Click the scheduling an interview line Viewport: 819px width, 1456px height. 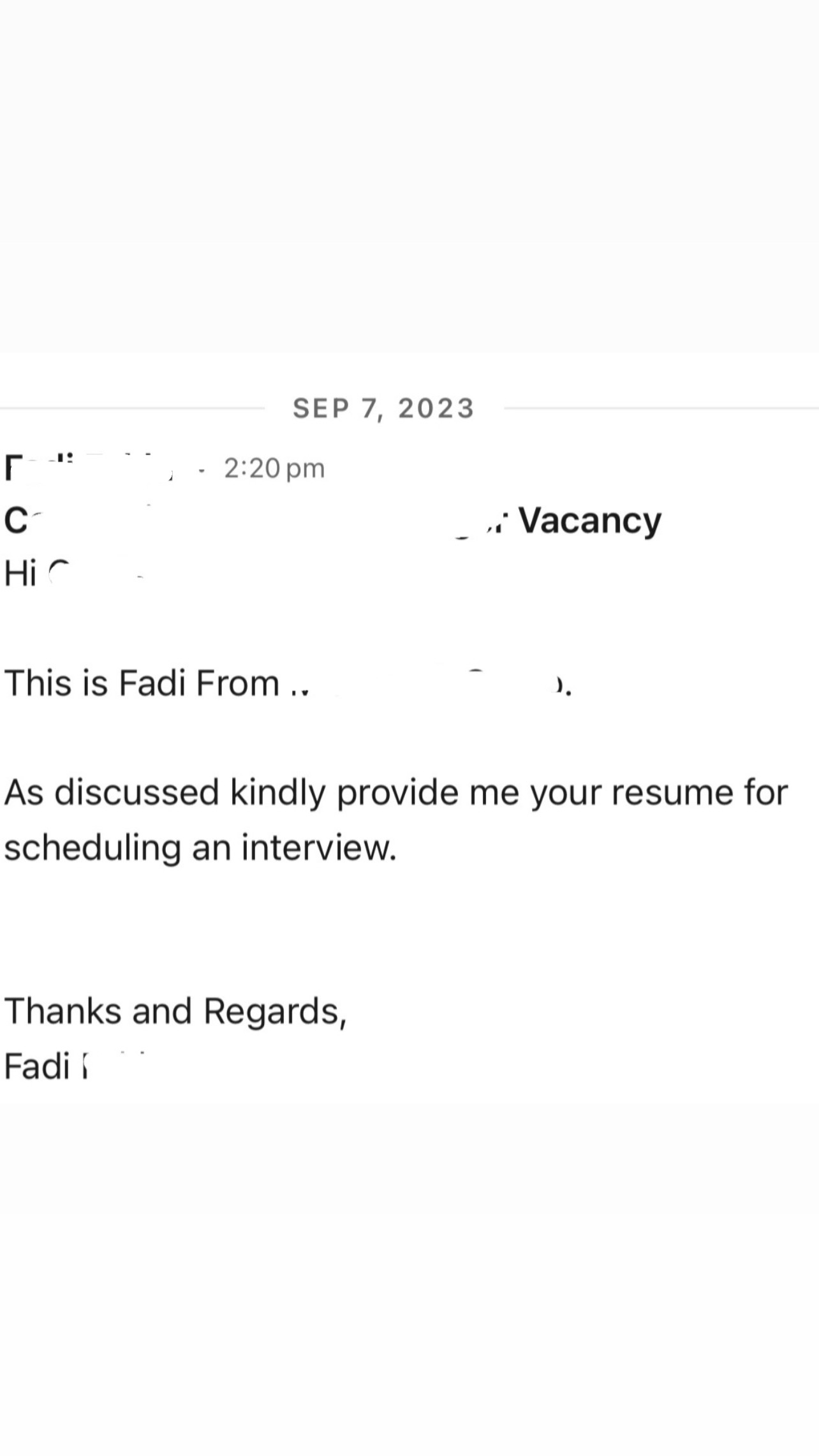(x=200, y=849)
